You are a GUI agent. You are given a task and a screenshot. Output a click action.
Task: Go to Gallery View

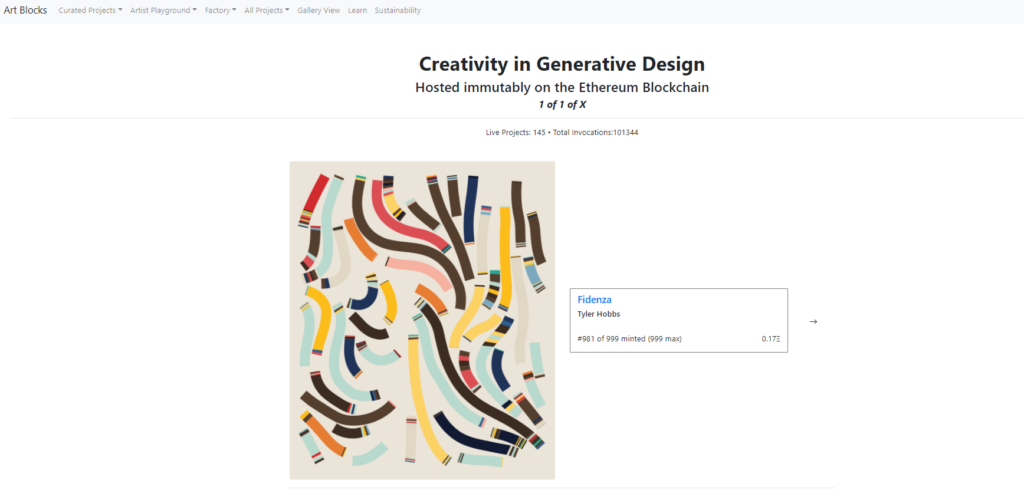[318, 10]
